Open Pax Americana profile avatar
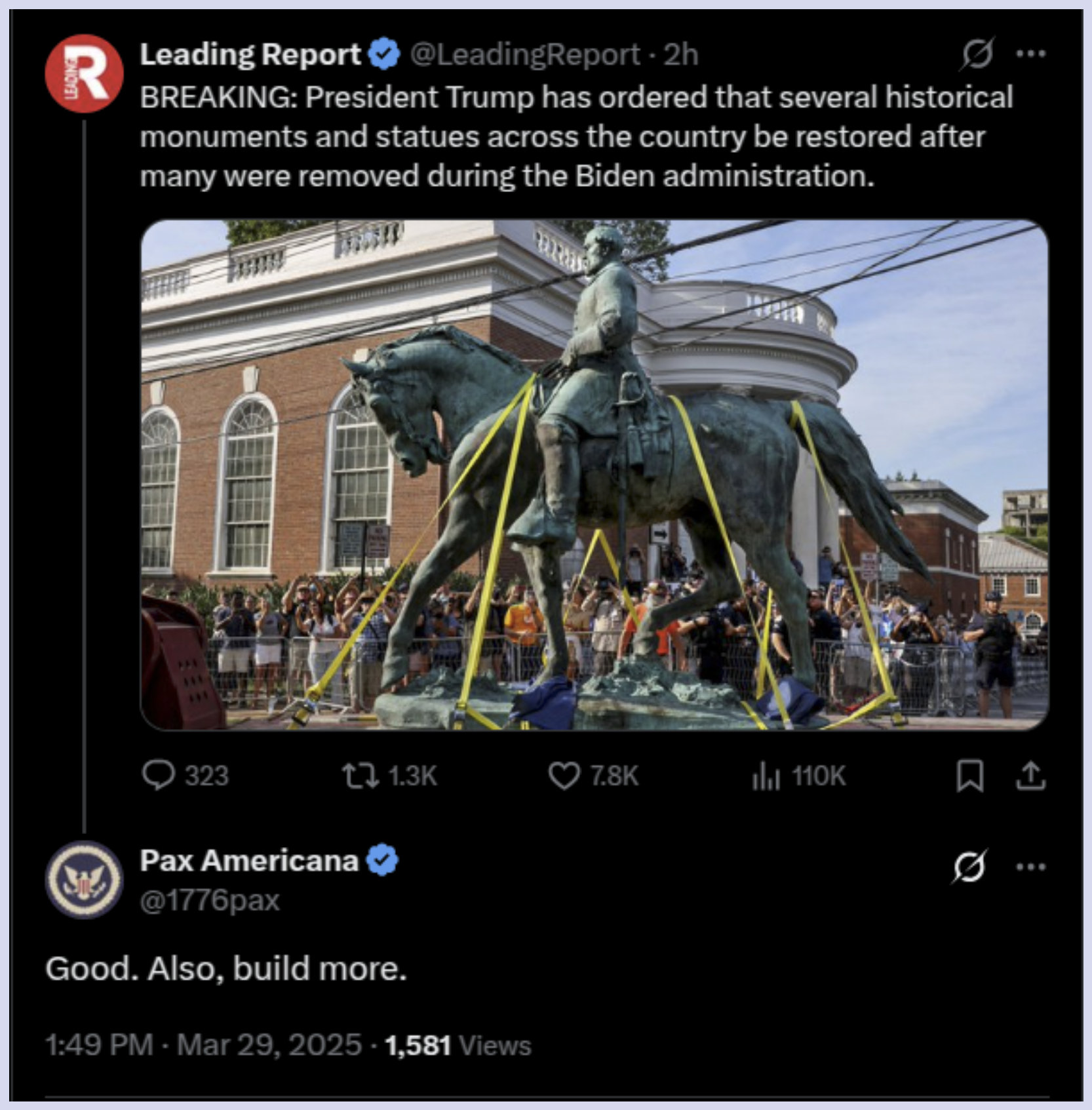Image resolution: width=1092 pixels, height=1110 pixels. point(84,879)
